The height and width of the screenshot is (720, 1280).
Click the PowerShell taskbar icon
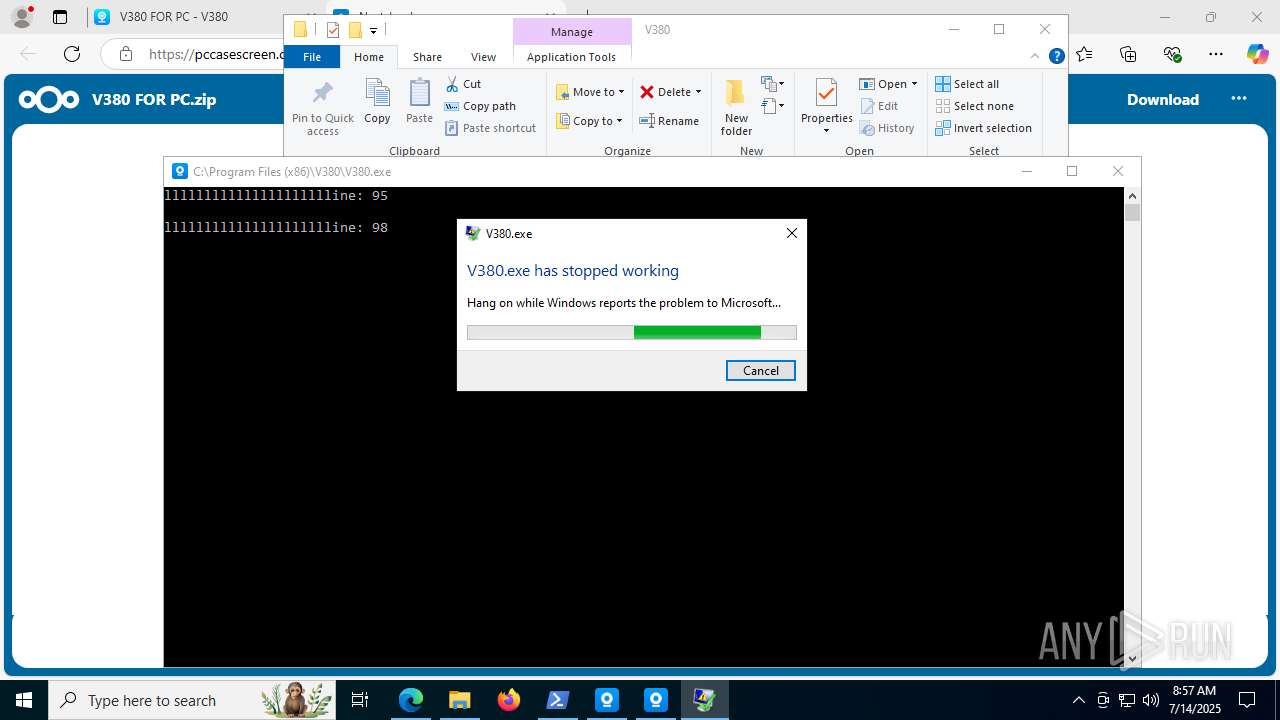558,700
